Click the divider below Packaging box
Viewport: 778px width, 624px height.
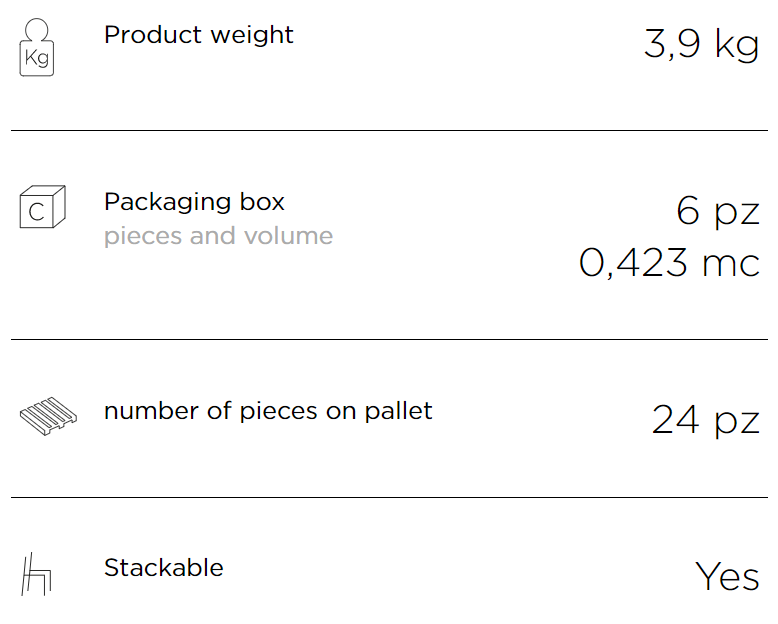tap(389, 340)
